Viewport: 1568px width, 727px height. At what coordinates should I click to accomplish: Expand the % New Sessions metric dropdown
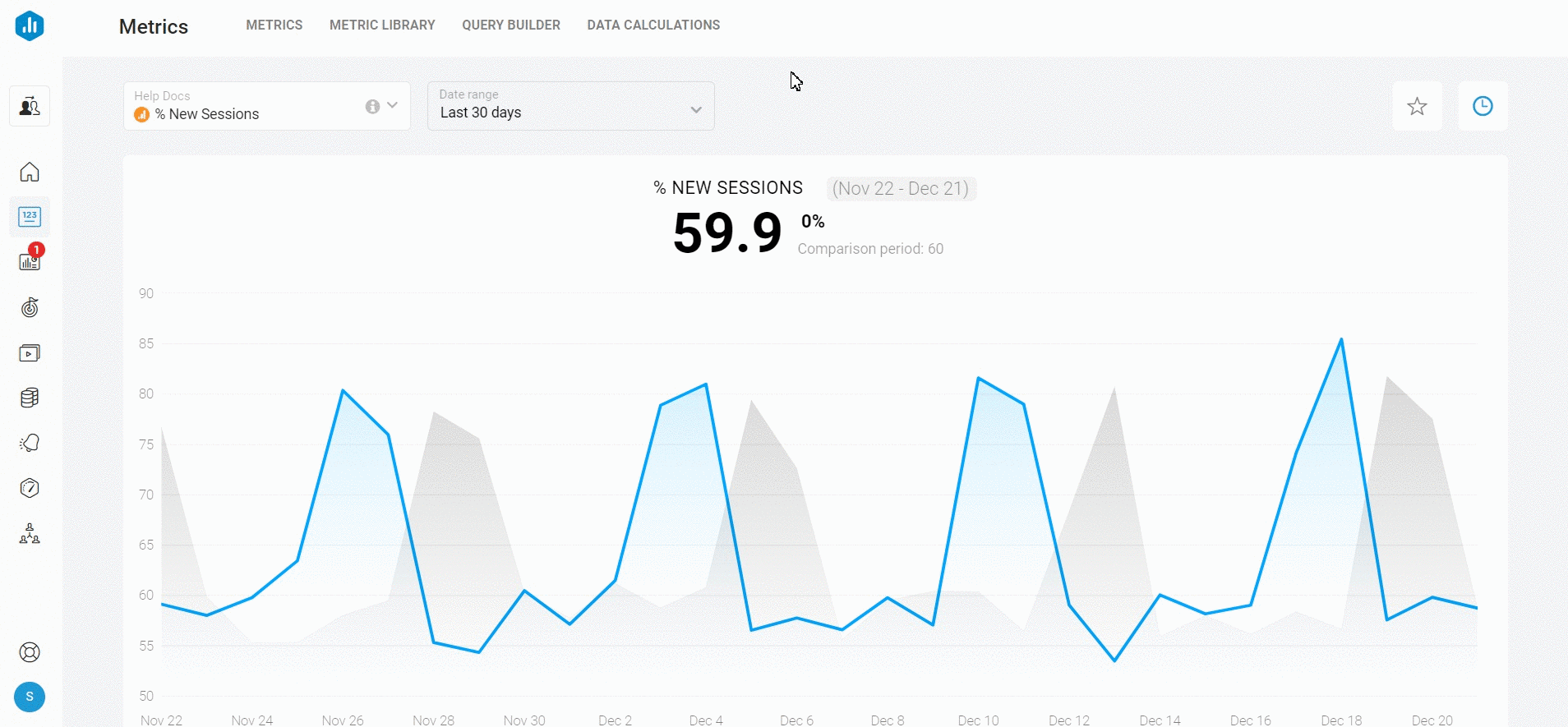(x=393, y=105)
